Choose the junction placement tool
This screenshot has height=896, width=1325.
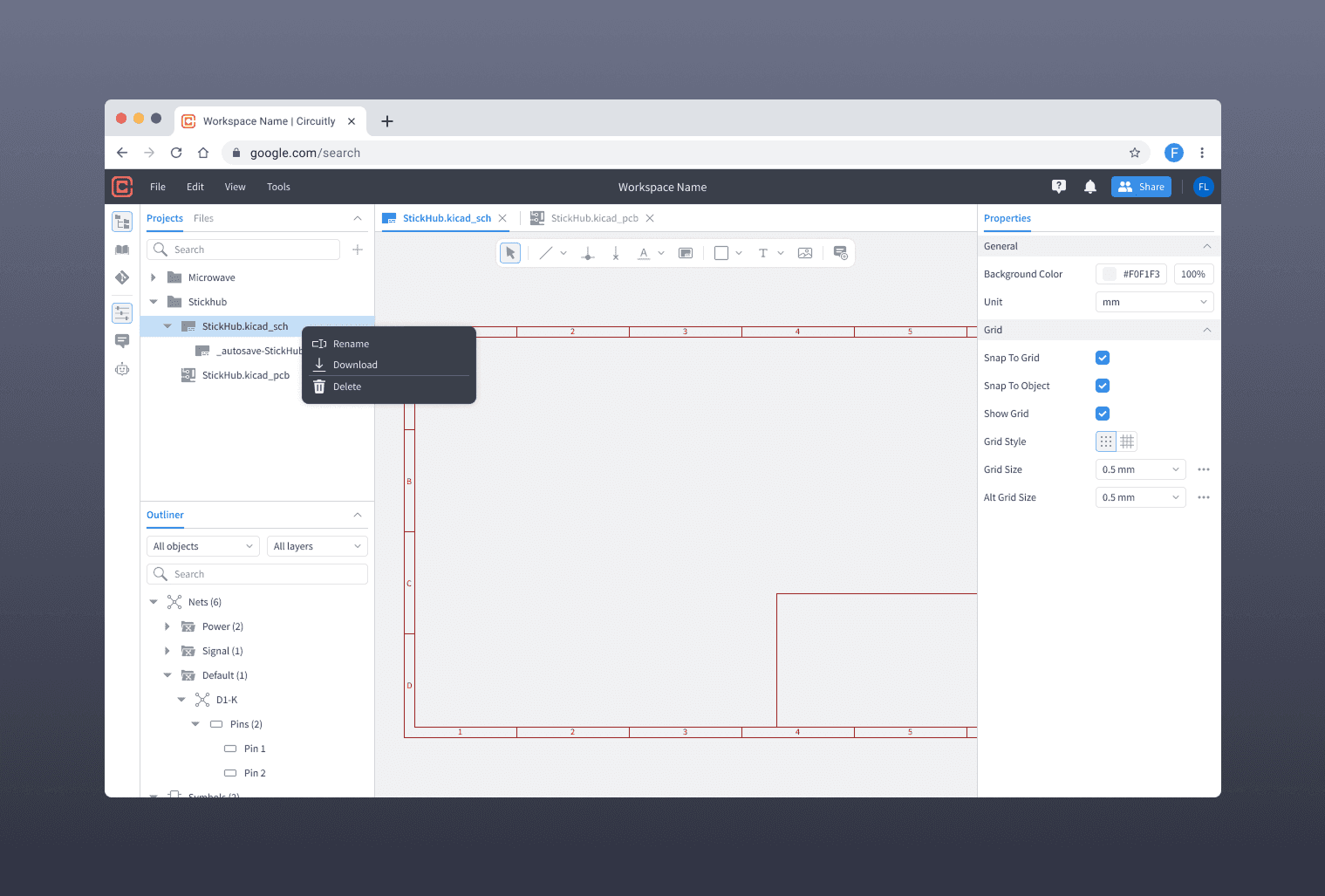click(x=588, y=253)
